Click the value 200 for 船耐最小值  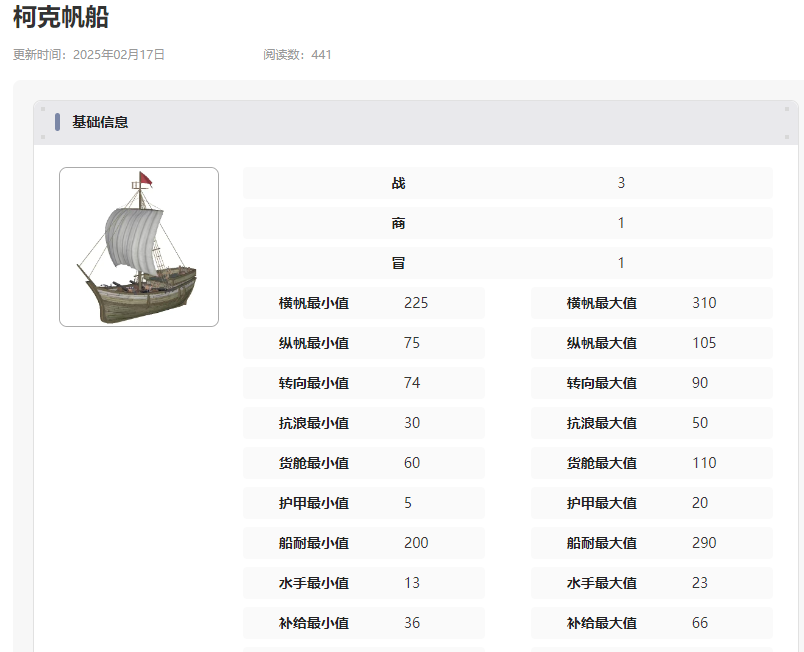coord(416,543)
